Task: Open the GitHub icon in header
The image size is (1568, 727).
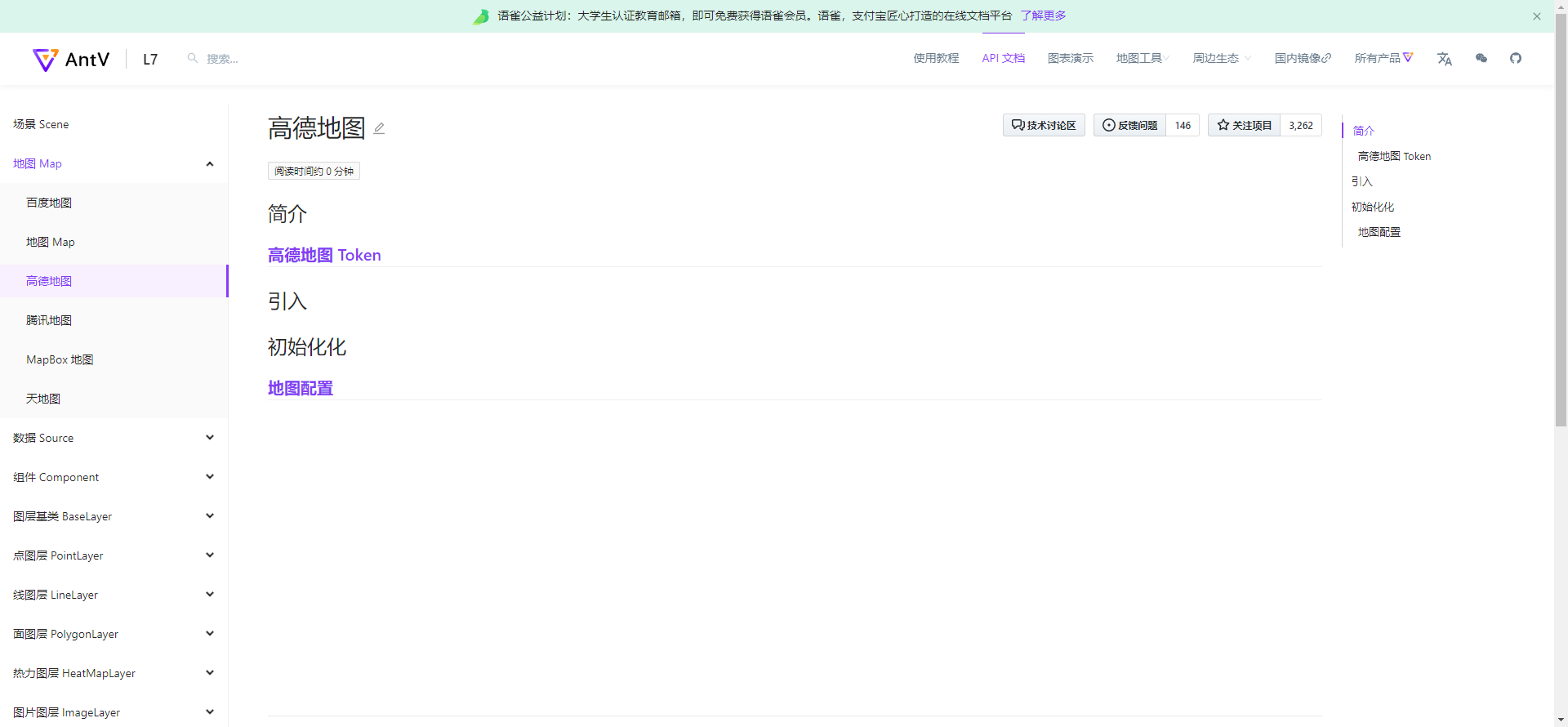Action: coord(1516,58)
